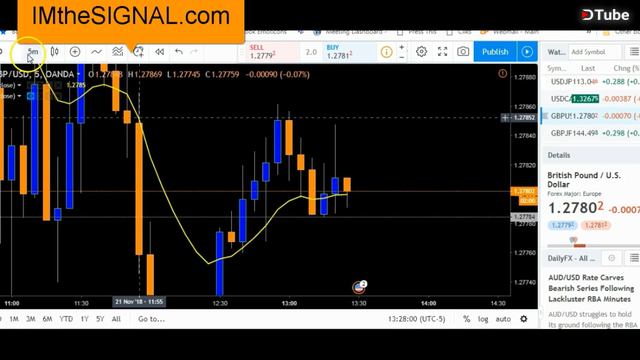Toggle visibility eye of the second indicator

tap(31, 96)
